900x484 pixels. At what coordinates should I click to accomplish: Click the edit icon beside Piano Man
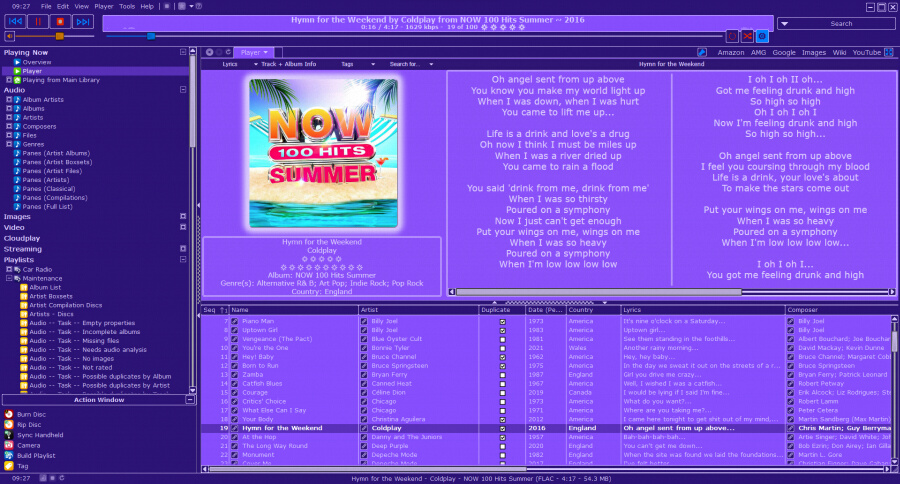[234, 321]
